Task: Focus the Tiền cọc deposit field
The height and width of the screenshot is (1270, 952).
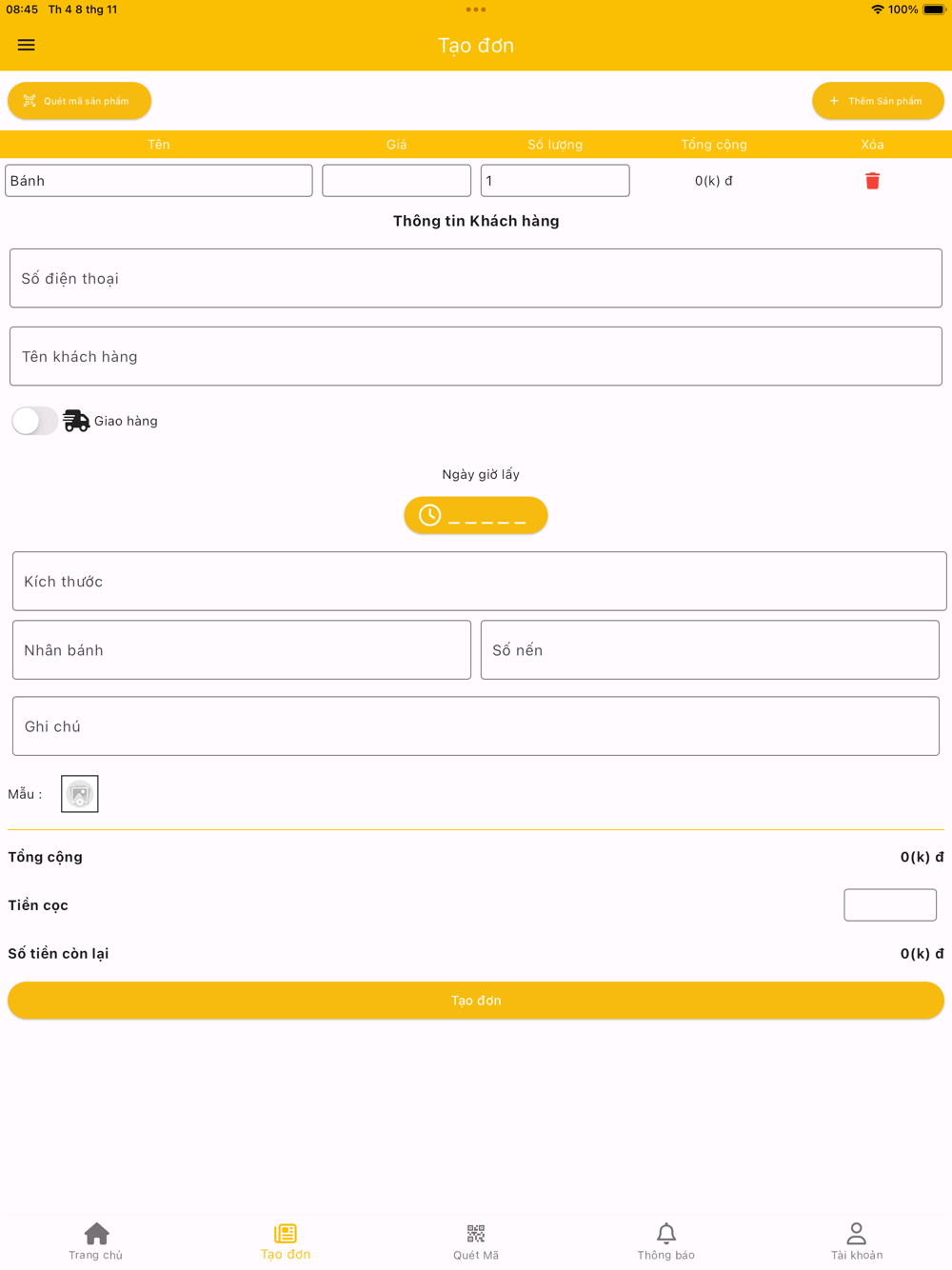Action: (890, 905)
